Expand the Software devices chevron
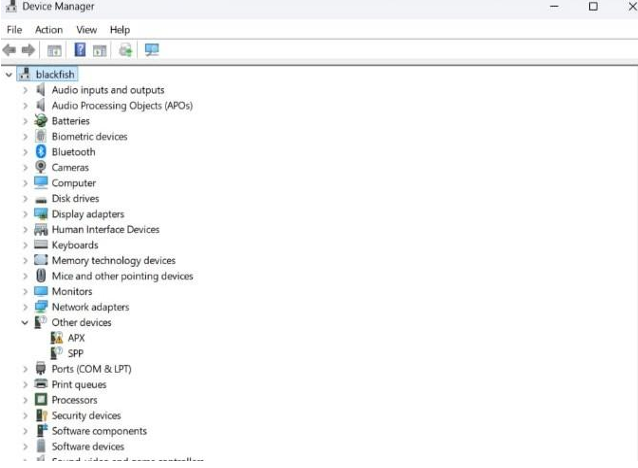The image size is (638, 468). pos(25,446)
